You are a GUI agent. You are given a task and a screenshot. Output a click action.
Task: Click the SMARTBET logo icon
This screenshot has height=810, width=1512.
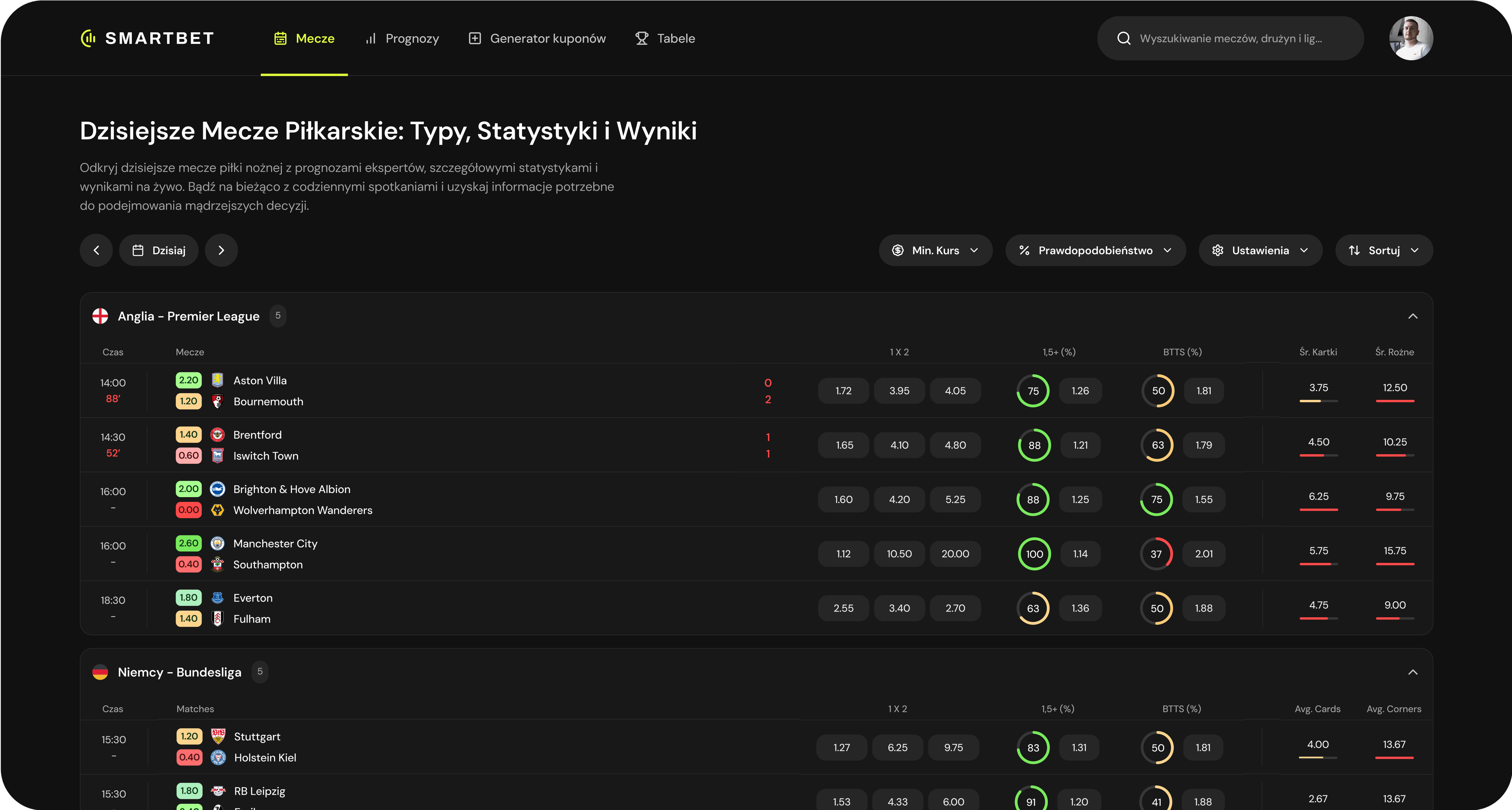coord(88,38)
